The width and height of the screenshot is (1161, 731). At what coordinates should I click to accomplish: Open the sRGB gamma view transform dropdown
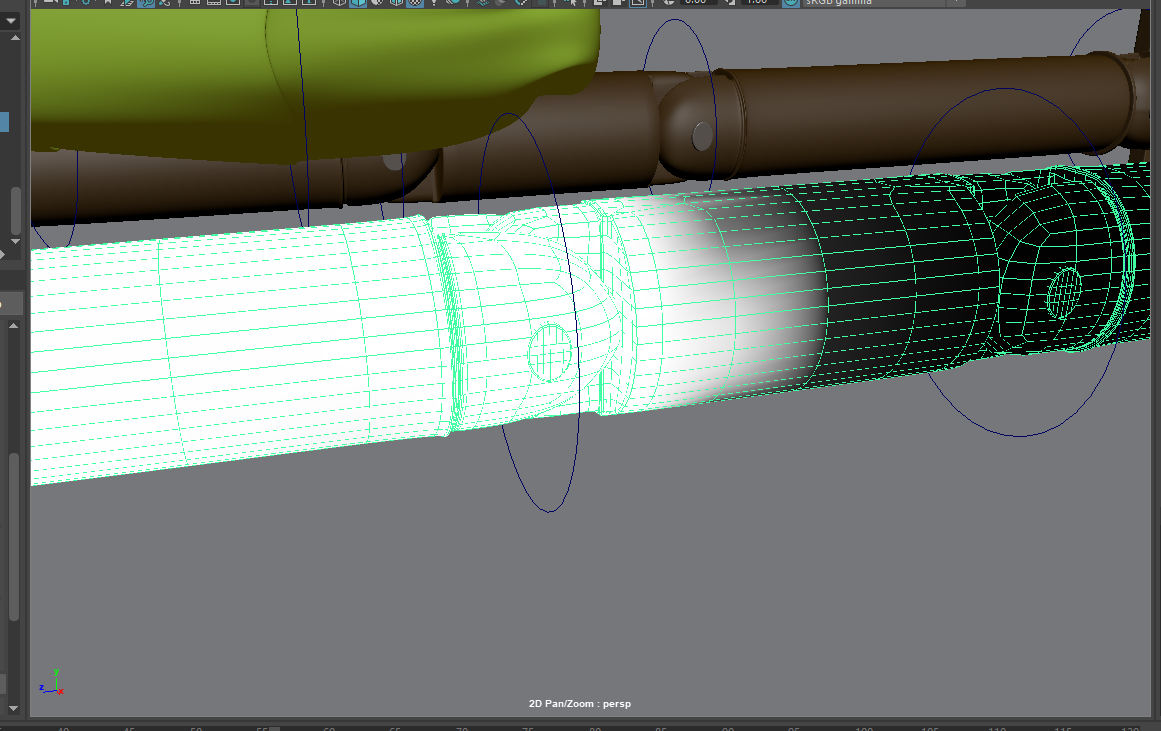tap(885, 2)
